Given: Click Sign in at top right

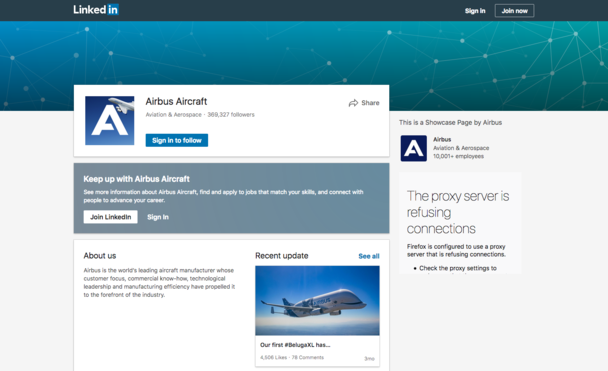Looking at the screenshot, I should (475, 11).
